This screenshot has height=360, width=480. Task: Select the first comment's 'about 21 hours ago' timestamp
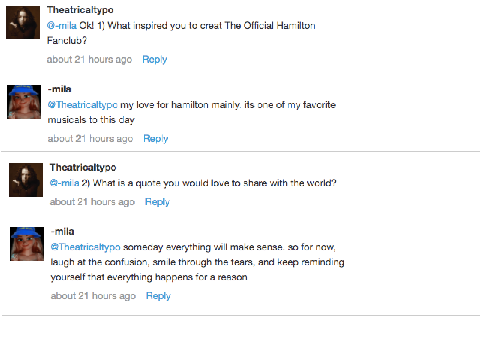(90, 60)
